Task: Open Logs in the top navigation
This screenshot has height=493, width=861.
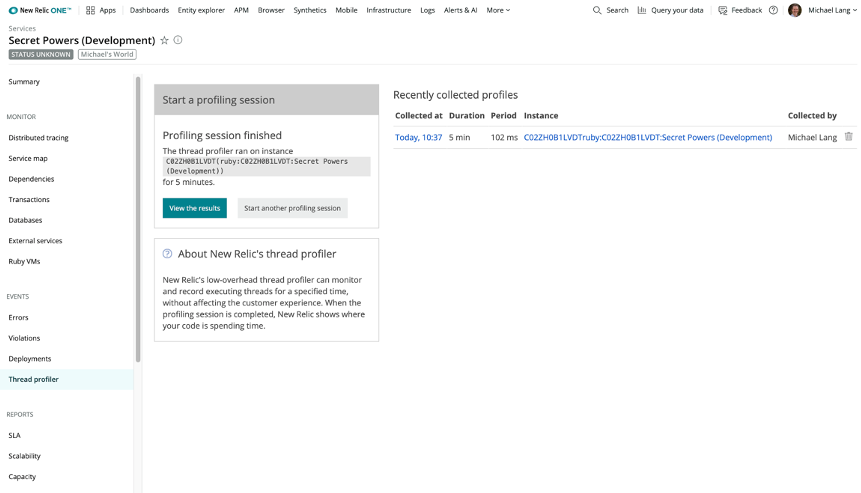Action: 427,10
